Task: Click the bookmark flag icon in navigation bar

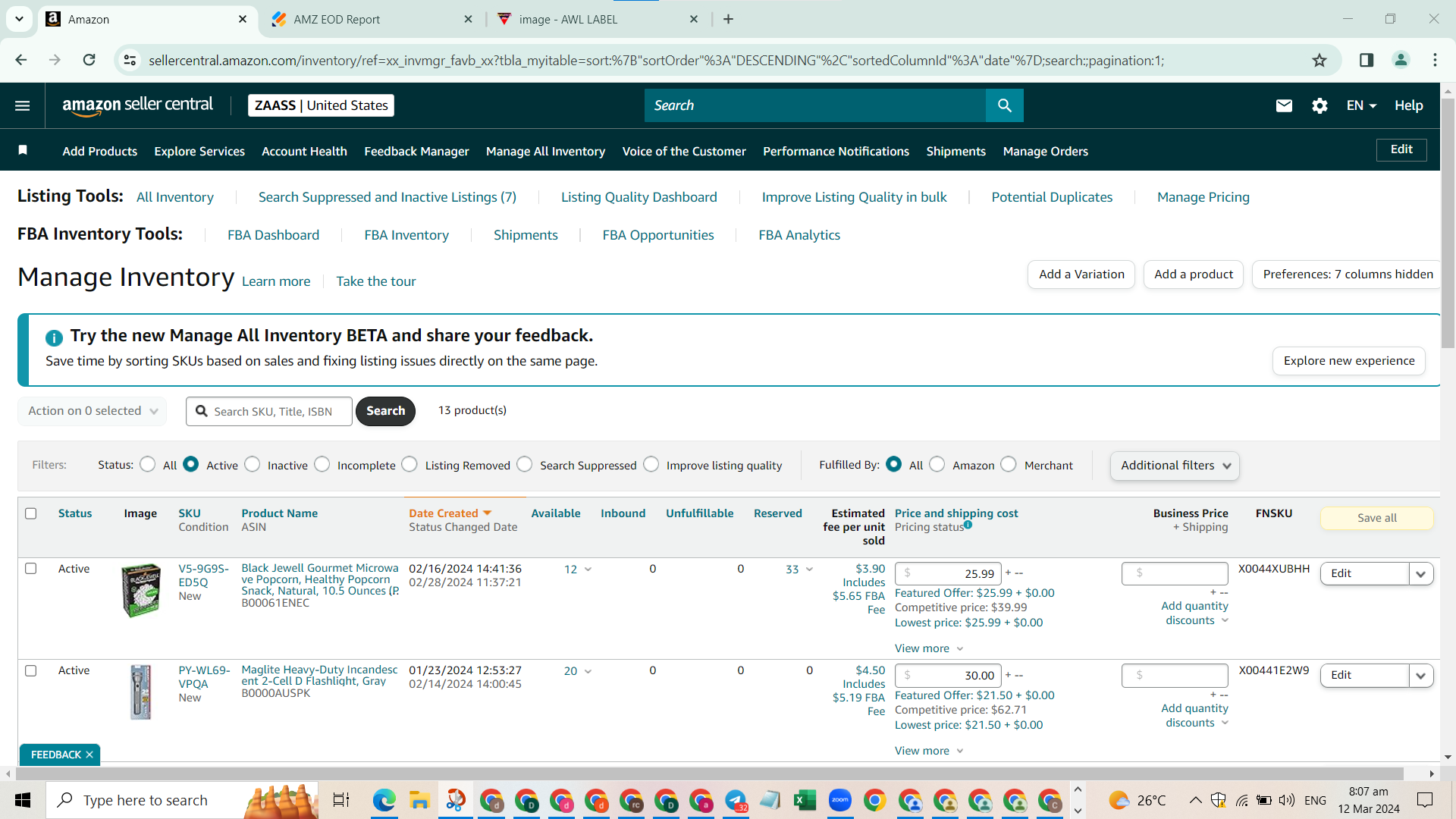Action: coord(23,150)
